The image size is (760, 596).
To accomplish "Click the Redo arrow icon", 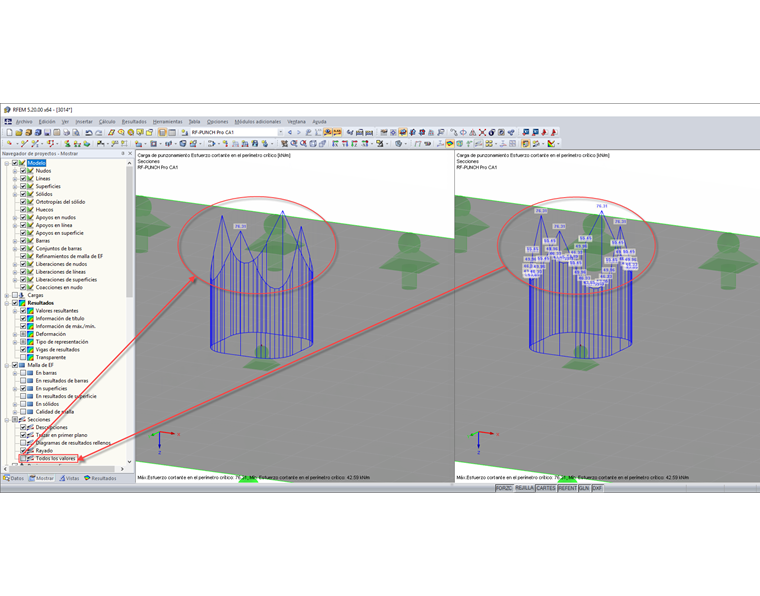I will pyautogui.click(x=99, y=132).
